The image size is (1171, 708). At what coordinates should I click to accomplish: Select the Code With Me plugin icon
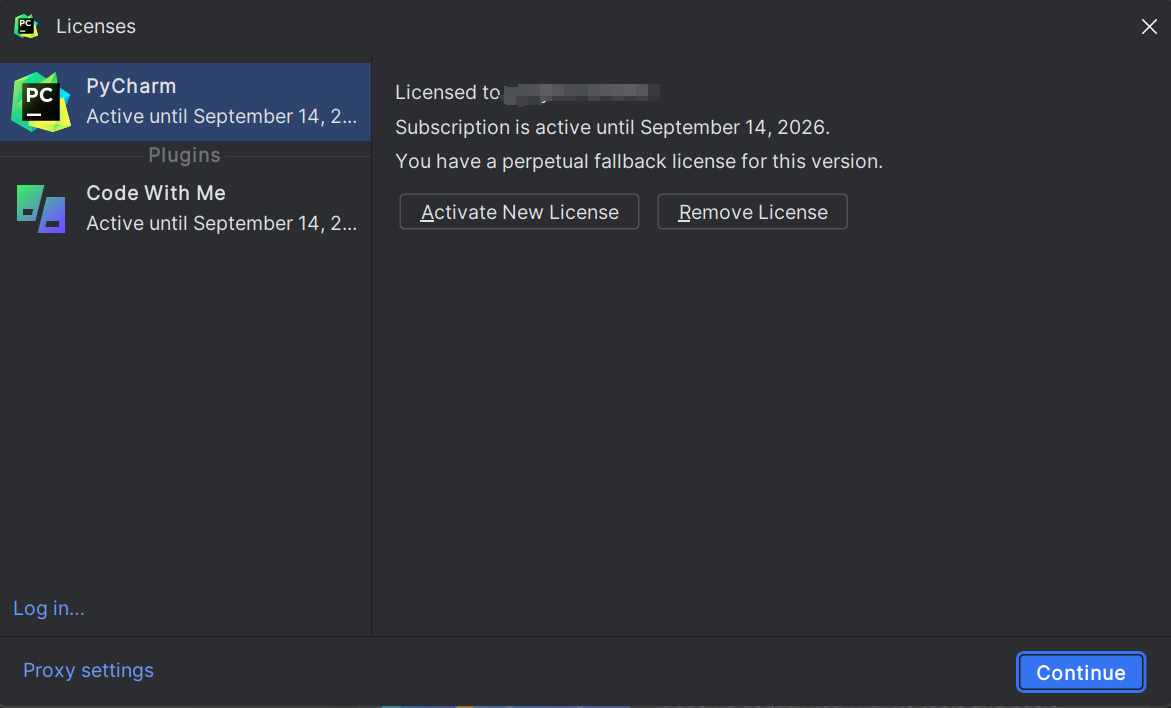coord(41,208)
